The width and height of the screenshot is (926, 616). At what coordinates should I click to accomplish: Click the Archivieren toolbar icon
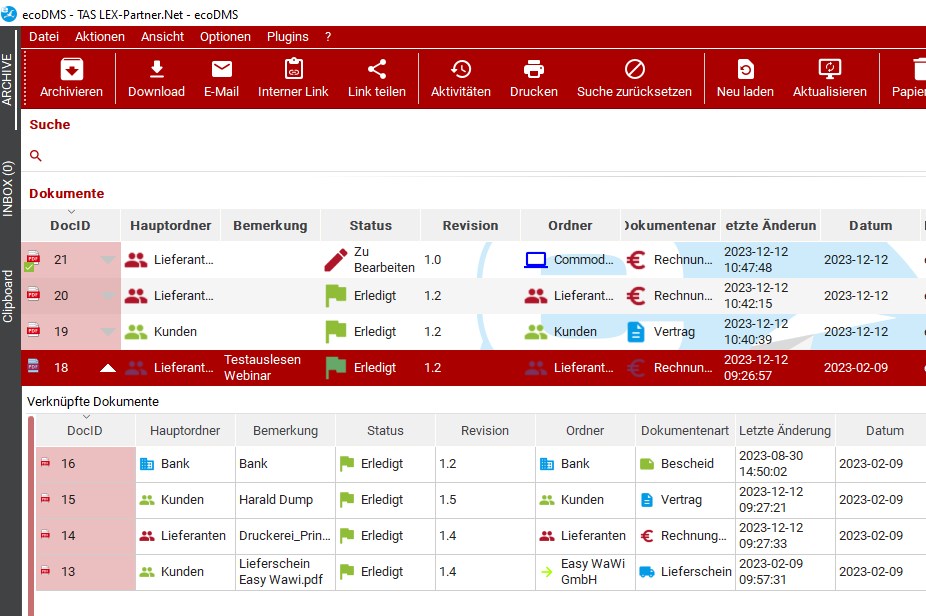tap(71, 70)
